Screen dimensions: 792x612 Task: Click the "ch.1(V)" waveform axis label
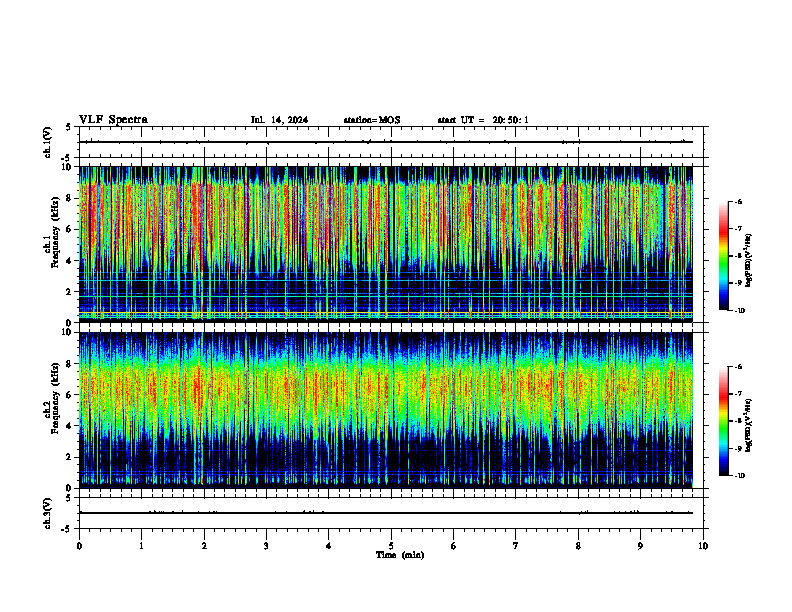tap(48, 142)
